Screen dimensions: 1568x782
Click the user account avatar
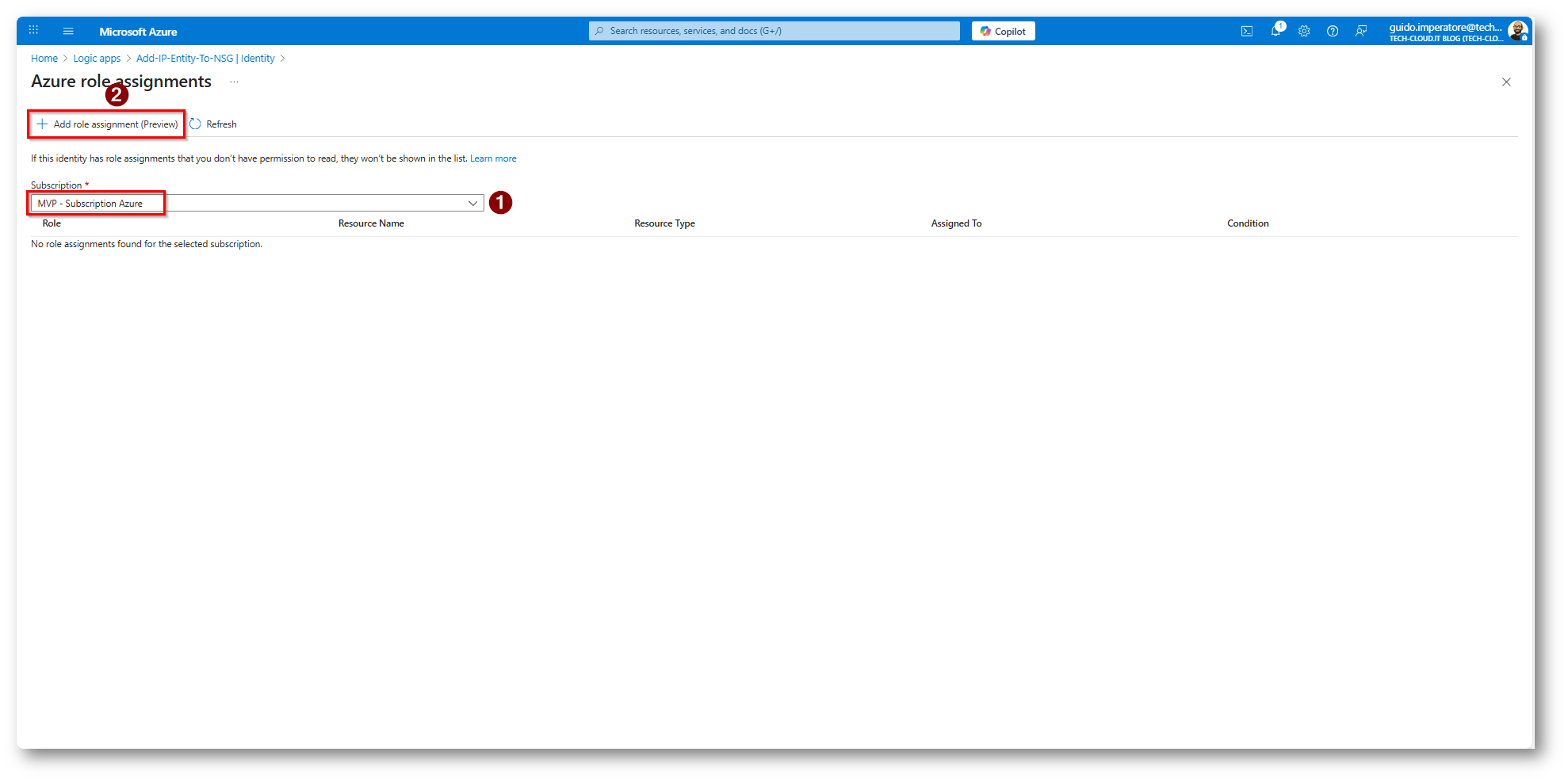[x=1517, y=31]
